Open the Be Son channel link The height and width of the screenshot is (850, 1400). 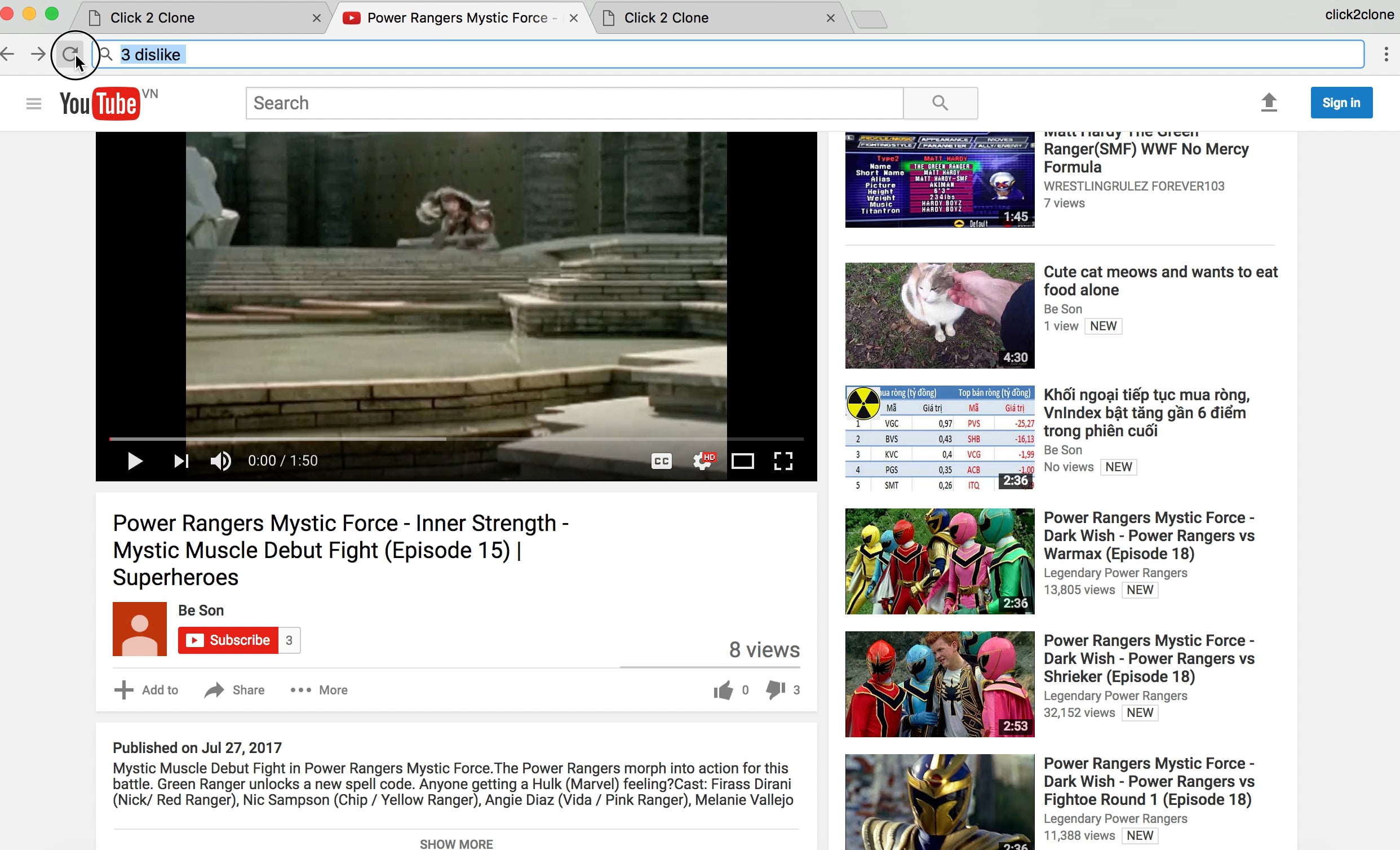(x=201, y=610)
